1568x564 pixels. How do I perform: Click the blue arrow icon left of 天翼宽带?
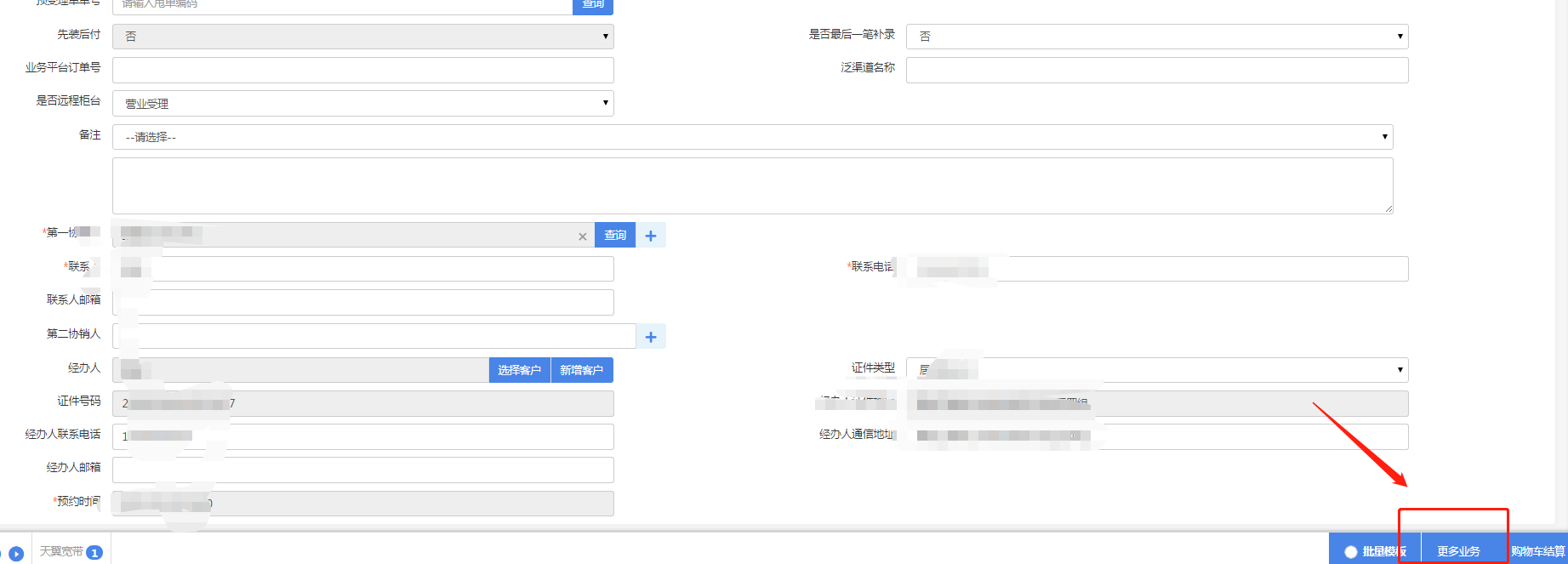tap(15, 554)
